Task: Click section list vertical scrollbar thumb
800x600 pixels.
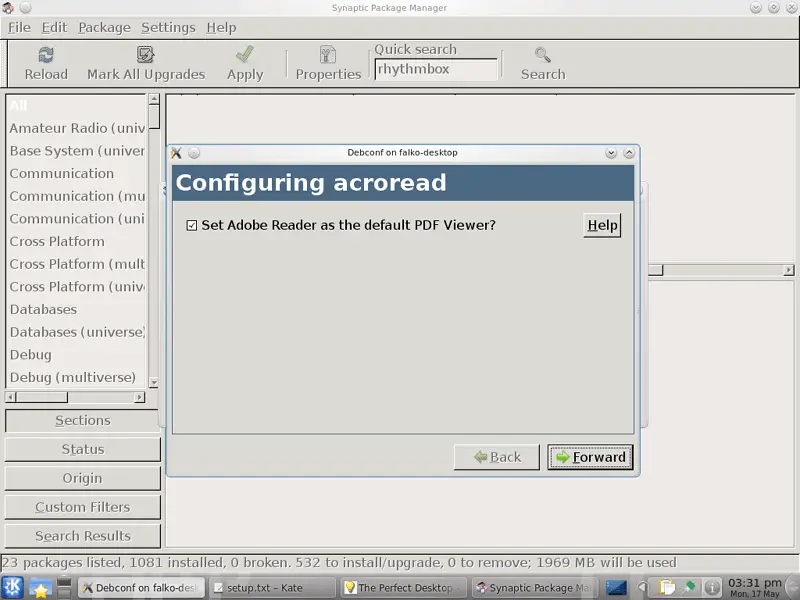Action: coord(154,117)
